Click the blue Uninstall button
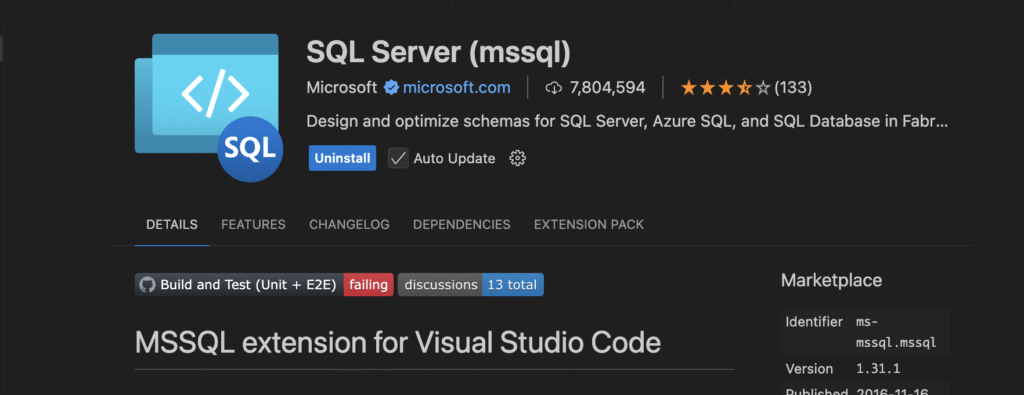This screenshot has width=1024, height=395. [x=342, y=158]
